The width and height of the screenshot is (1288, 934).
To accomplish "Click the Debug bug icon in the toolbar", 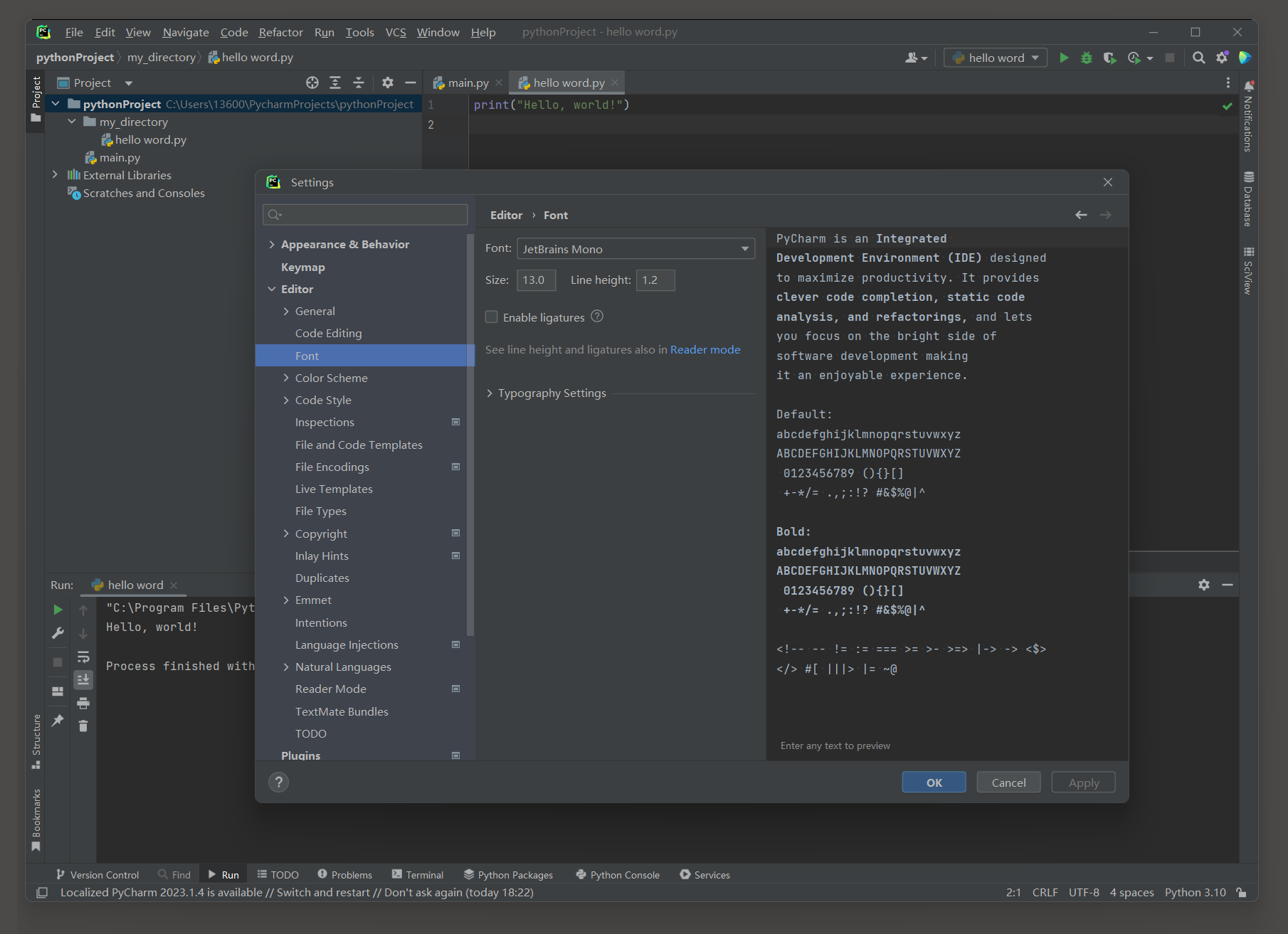I will (1087, 58).
